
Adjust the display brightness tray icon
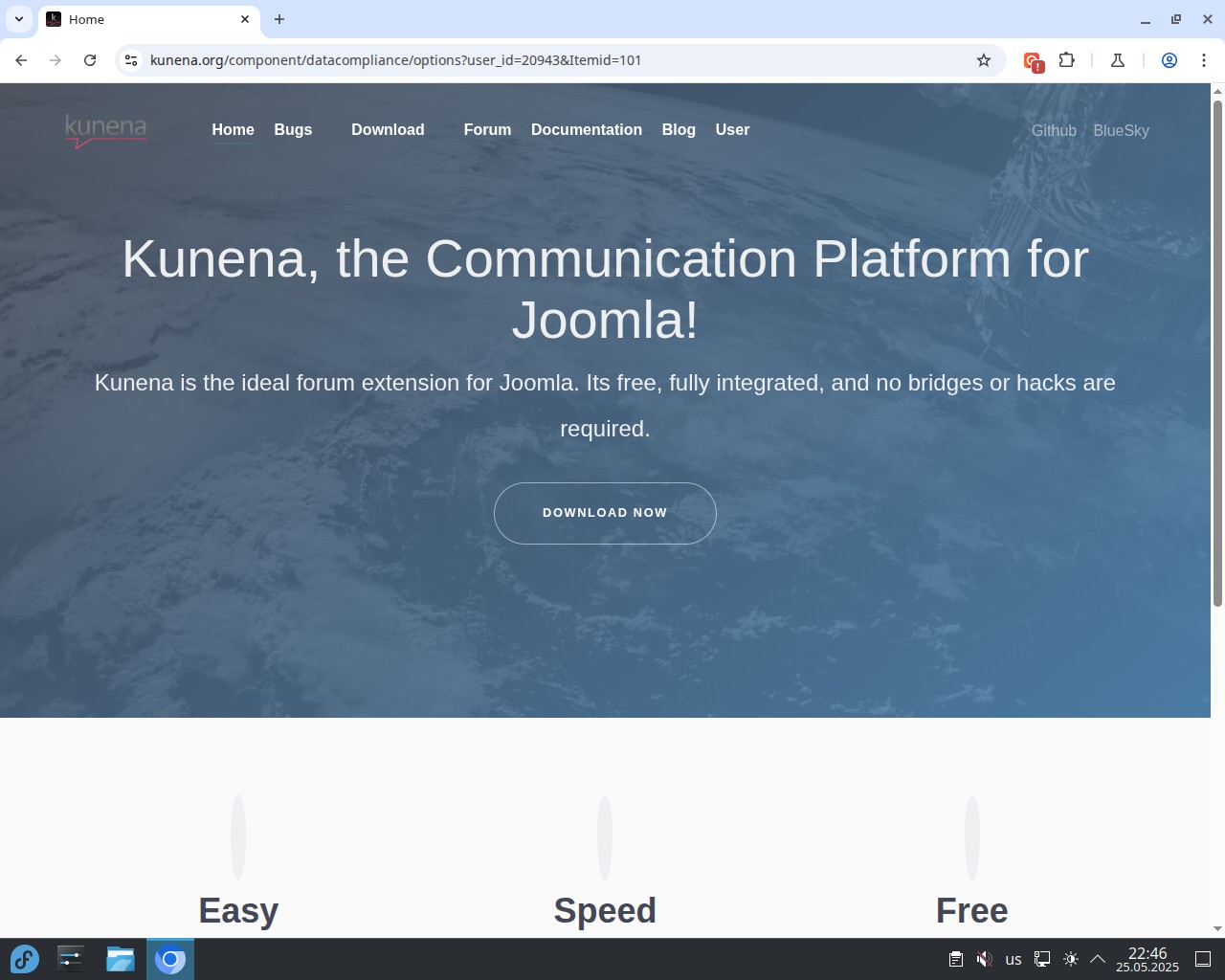pyautogui.click(x=1071, y=959)
